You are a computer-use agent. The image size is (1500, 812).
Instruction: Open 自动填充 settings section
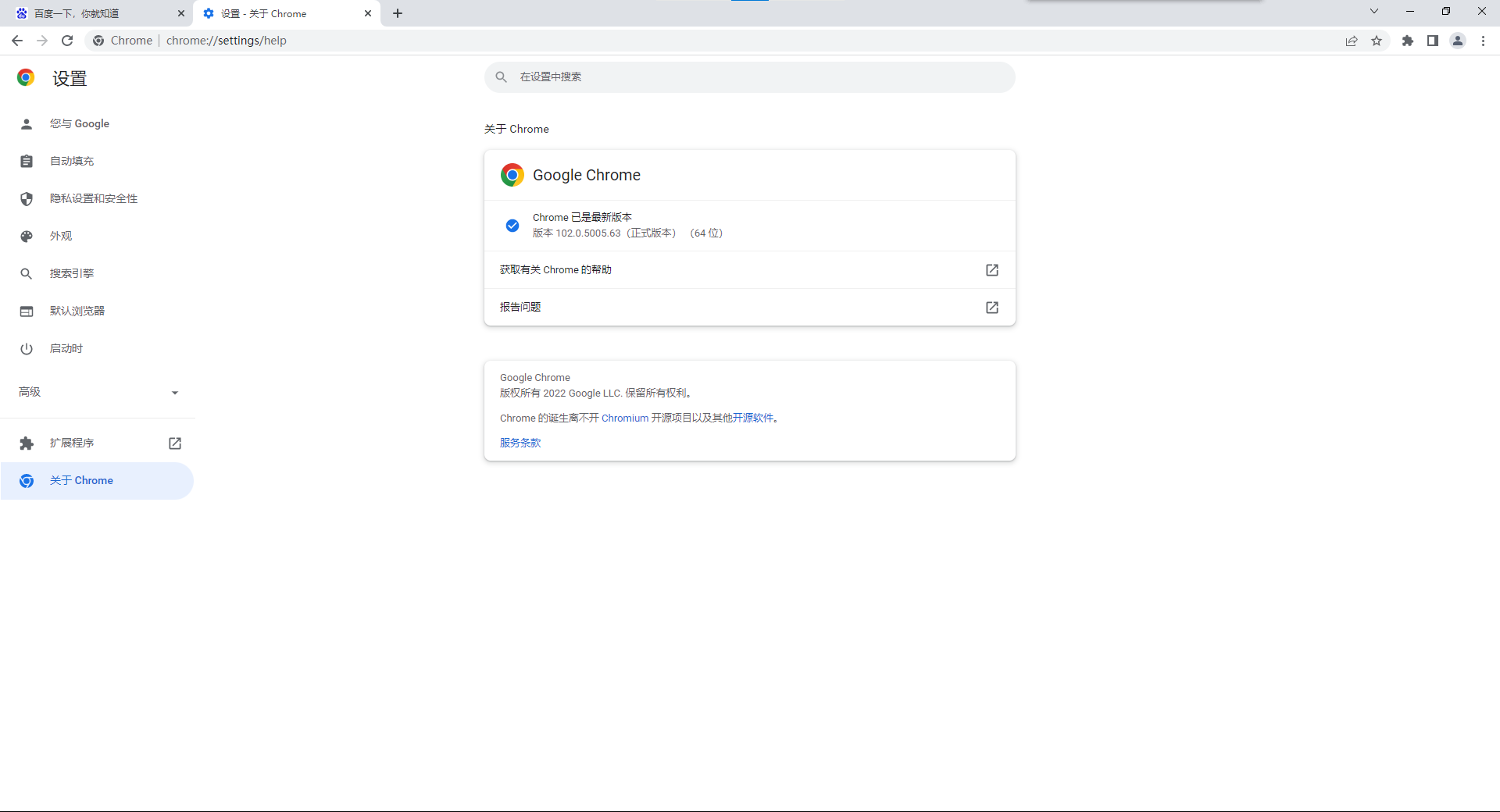tap(97, 161)
